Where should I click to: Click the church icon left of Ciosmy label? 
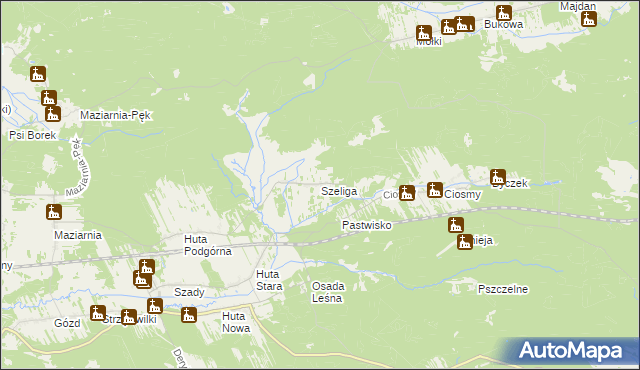[435, 190]
